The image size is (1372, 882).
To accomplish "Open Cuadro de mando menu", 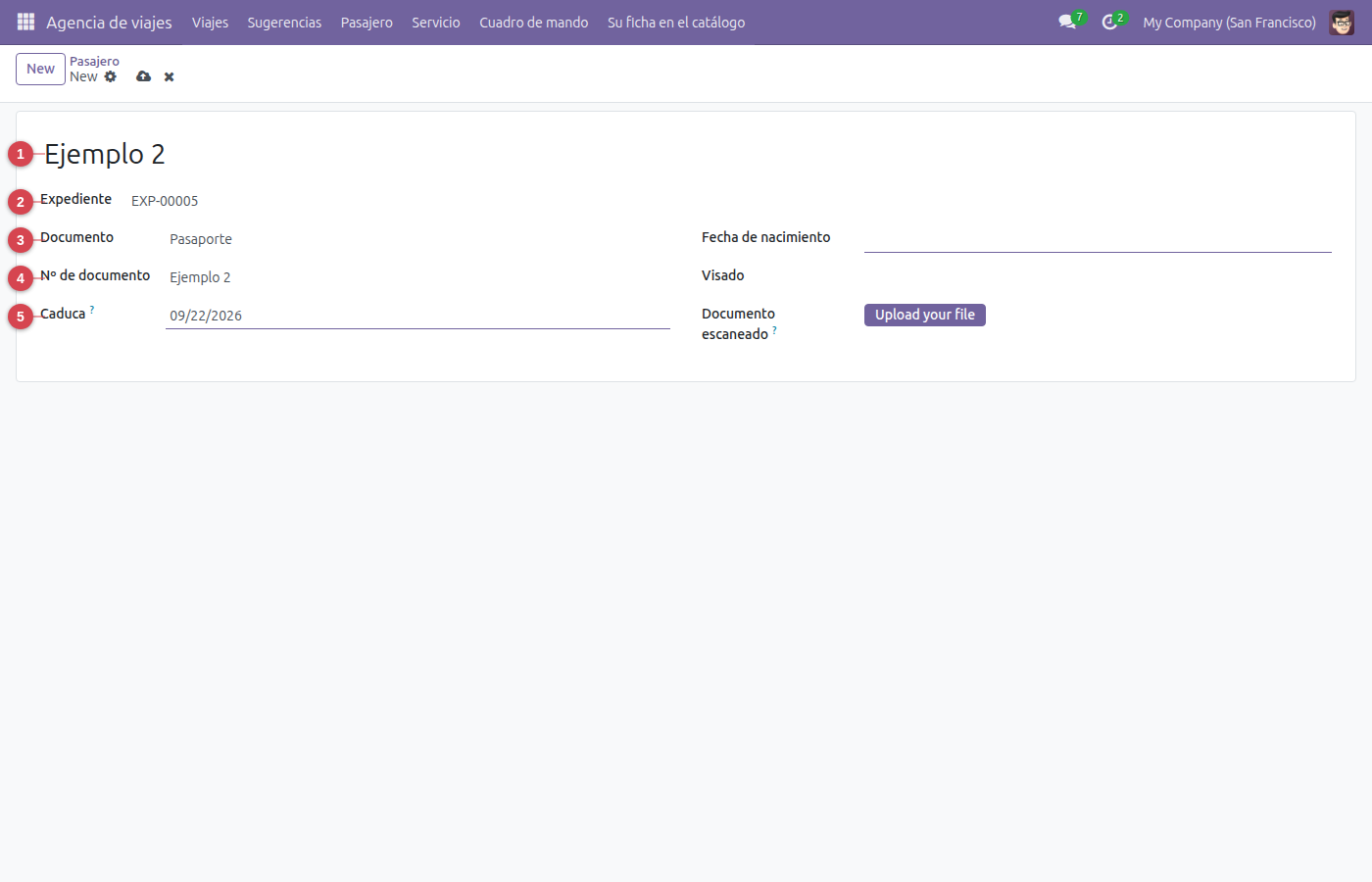I will [x=534, y=22].
